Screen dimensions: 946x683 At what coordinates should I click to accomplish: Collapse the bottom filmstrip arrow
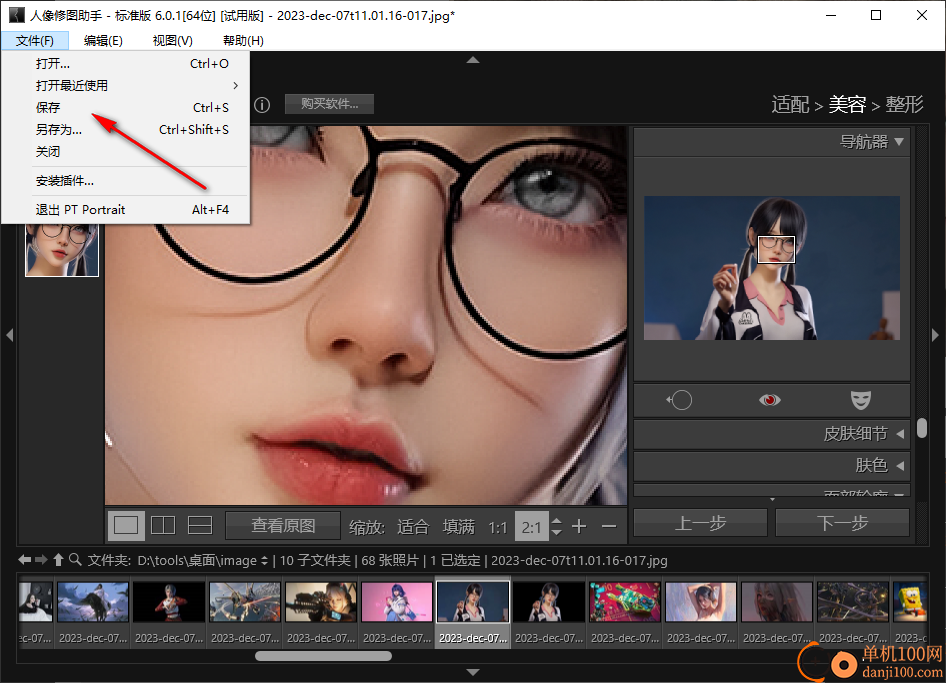click(x=473, y=672)
